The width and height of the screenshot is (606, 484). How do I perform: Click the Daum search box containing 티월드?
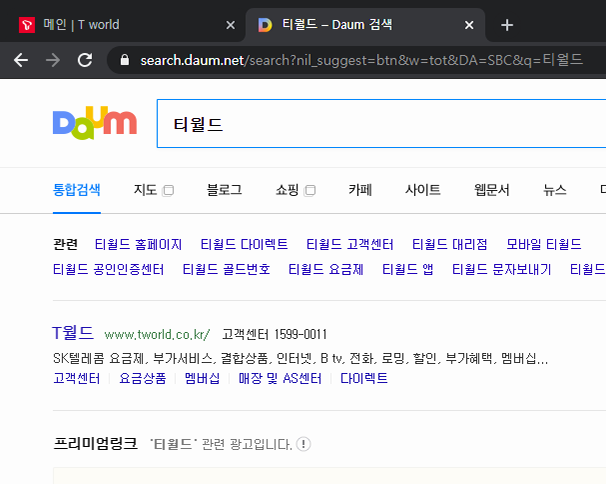click(x=381, y=123)
